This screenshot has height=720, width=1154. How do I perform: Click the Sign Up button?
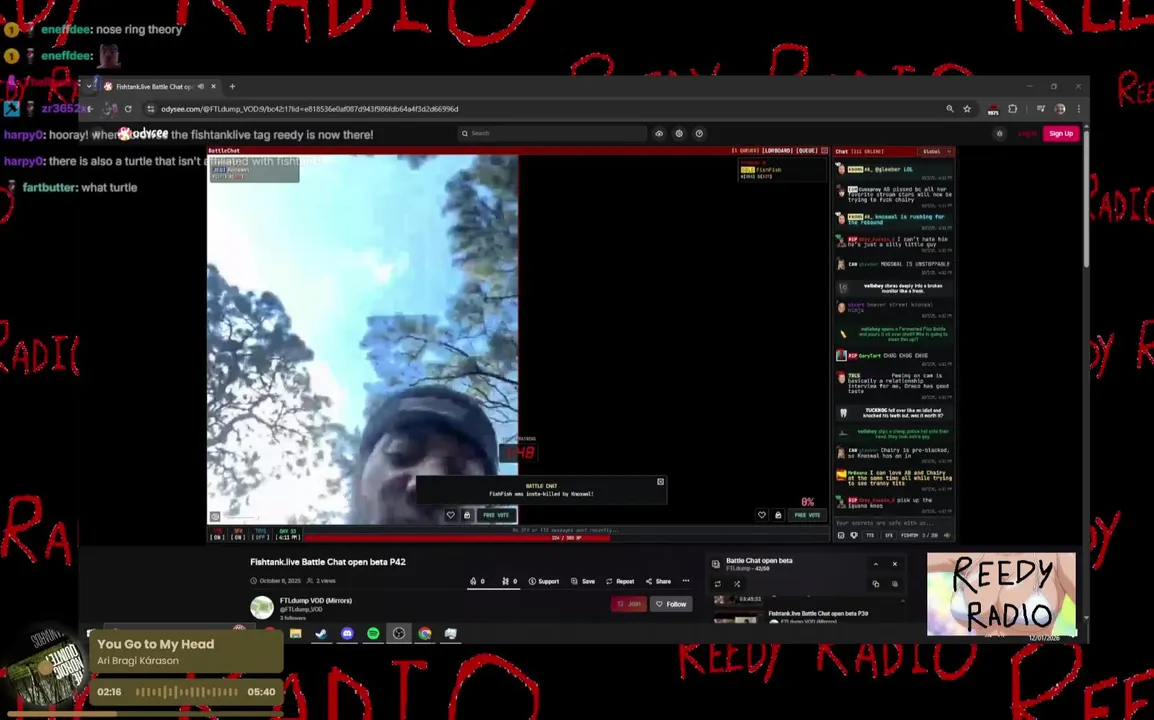tap(1061, 133)
